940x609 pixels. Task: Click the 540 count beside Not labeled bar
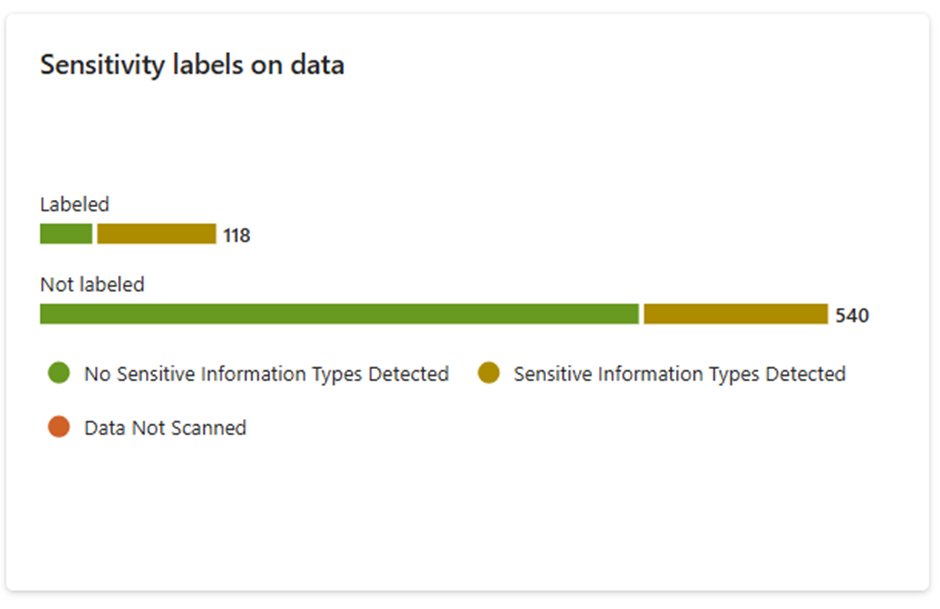tap(852, 316)
